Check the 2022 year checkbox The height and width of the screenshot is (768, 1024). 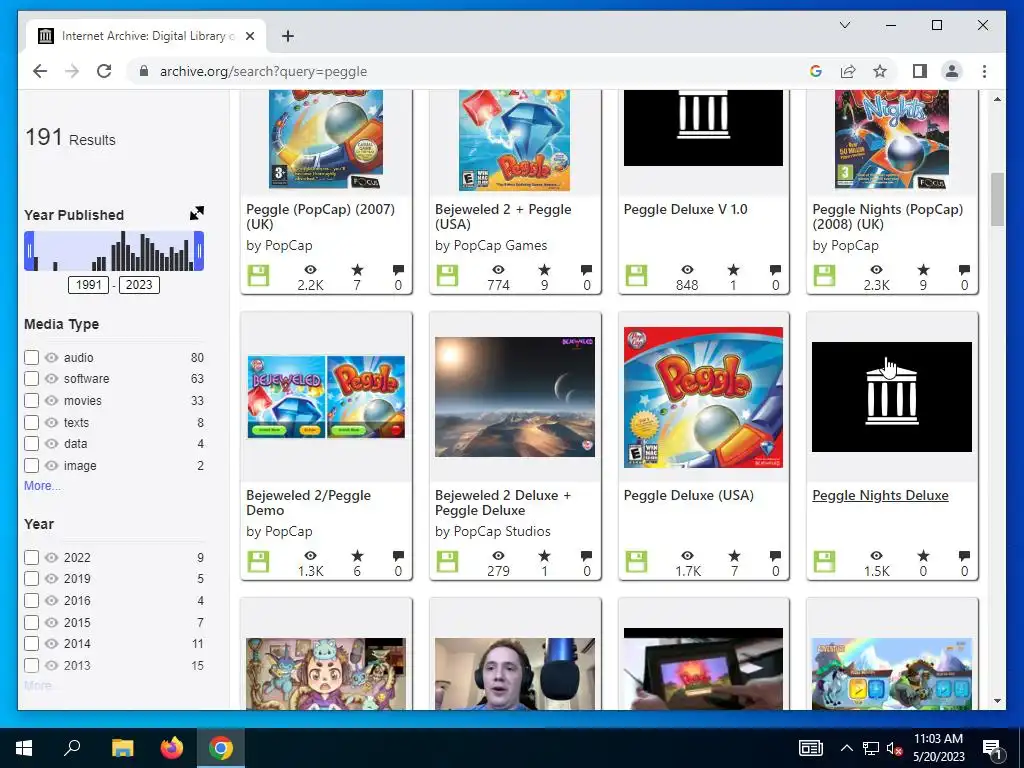point(31,557)
